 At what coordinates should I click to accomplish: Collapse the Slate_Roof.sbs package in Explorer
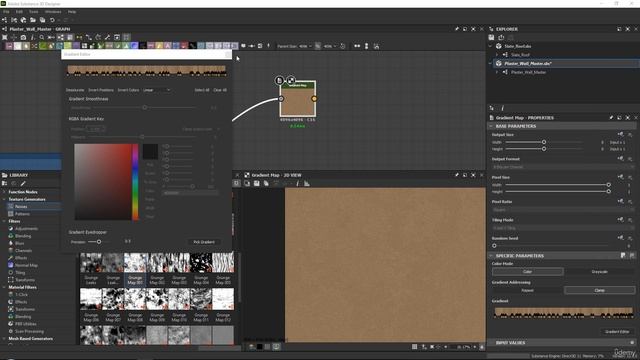point(491,46)
